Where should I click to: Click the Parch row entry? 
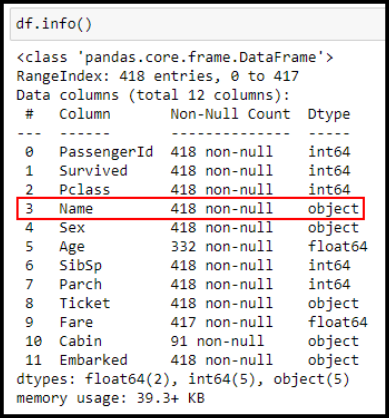click(187, 284)
